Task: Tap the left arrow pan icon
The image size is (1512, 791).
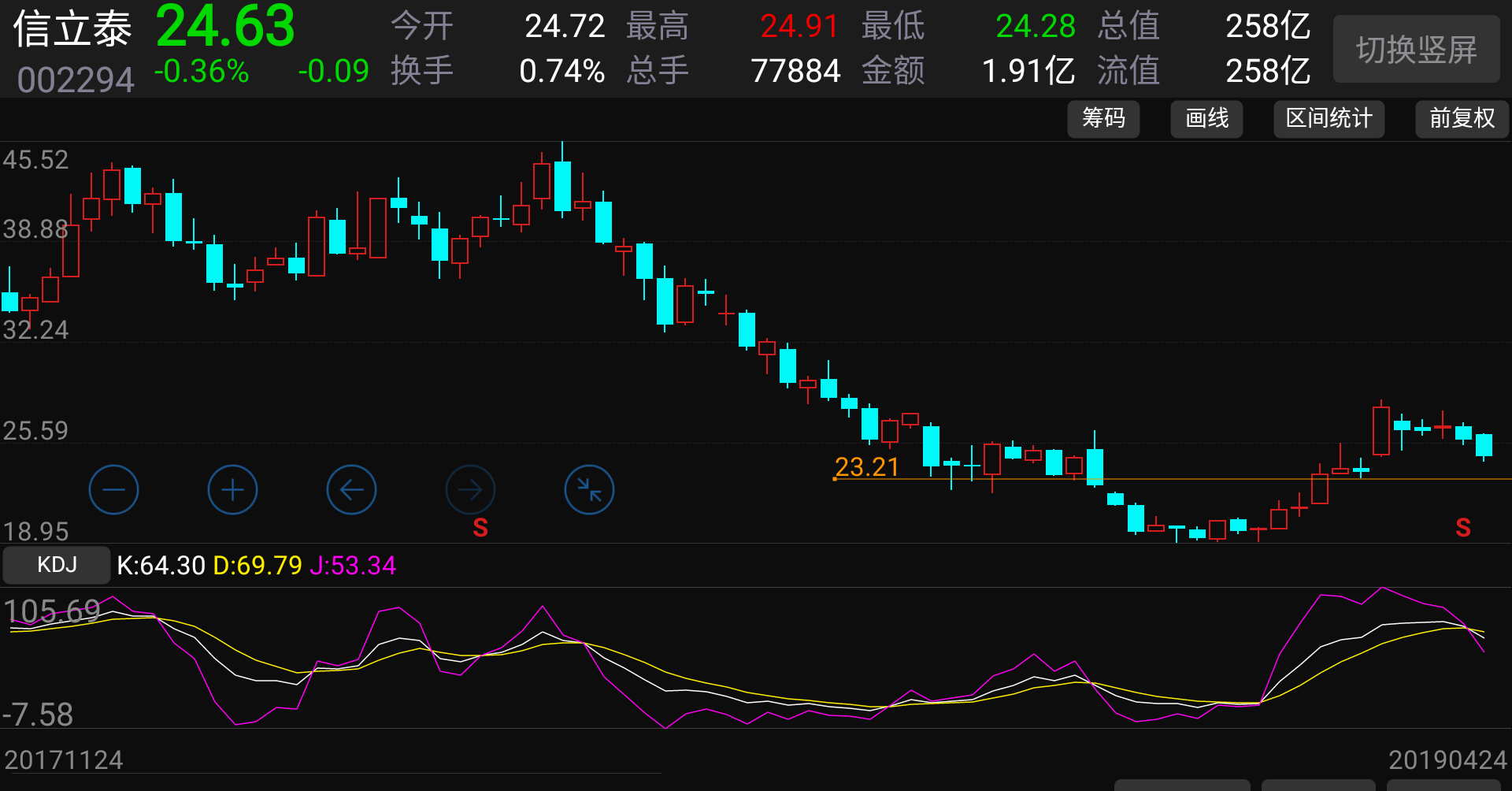Action: click(351, 490)
